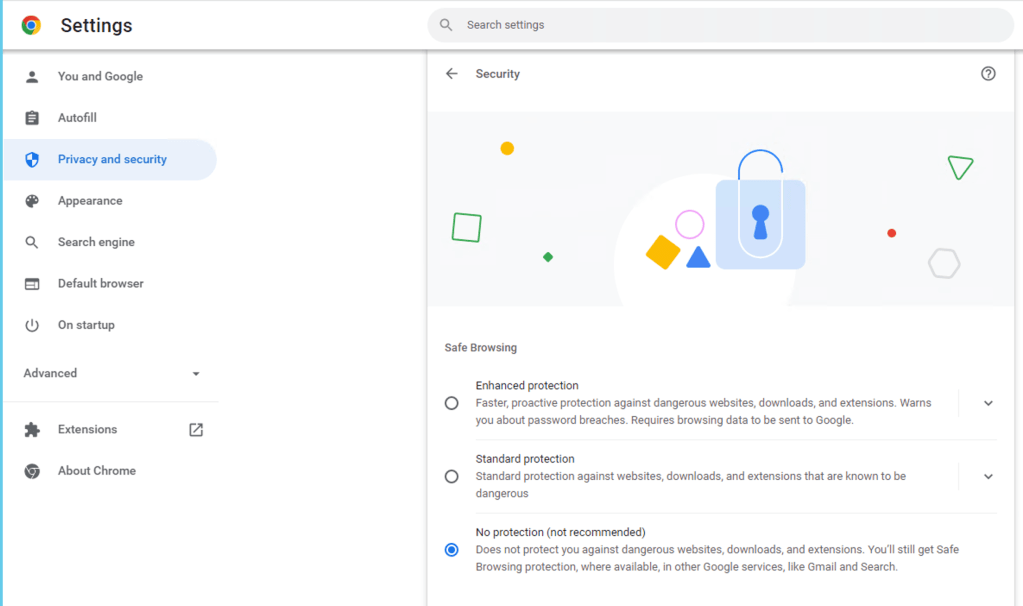
Task: Click the You and Google person icon
Action: [x=32, y=77]
